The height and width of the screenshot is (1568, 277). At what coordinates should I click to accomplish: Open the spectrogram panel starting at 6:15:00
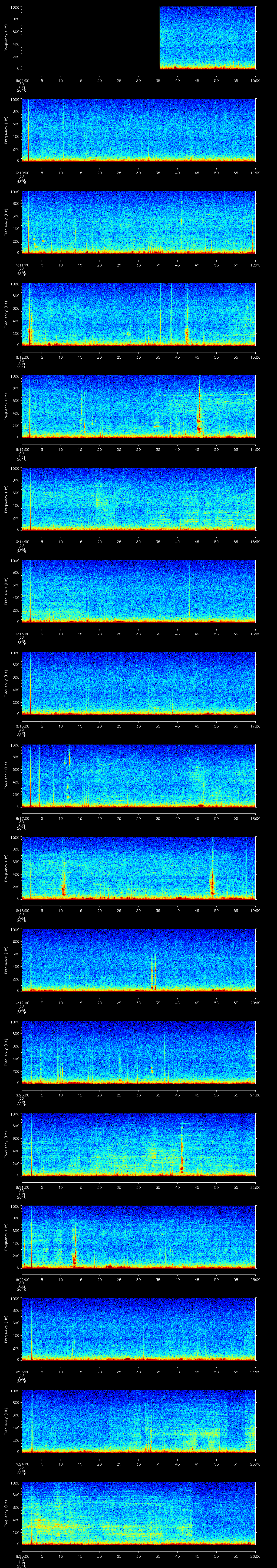coord(139,591)
